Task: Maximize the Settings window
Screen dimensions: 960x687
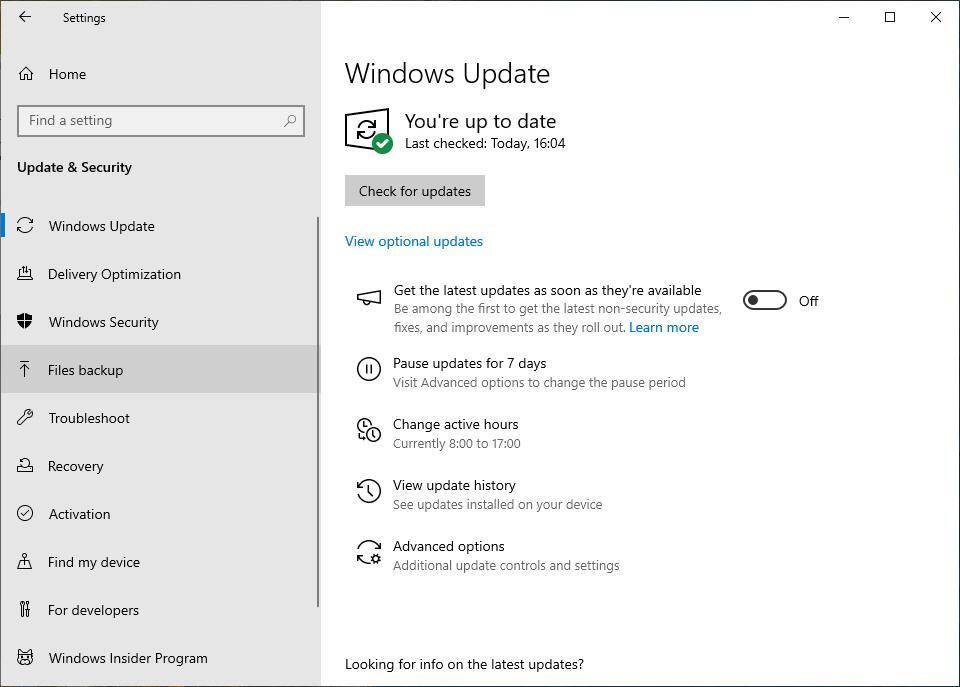Action: click(x=890, y=17)
